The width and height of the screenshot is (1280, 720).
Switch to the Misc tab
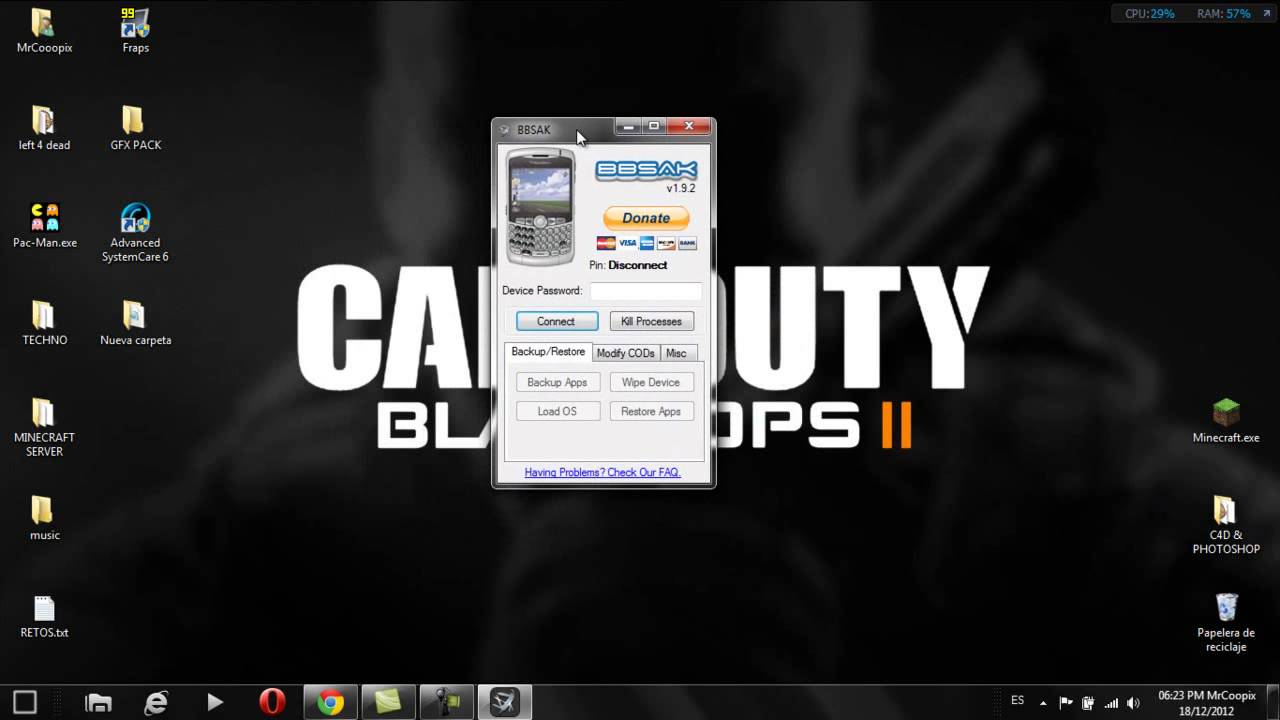677,353
